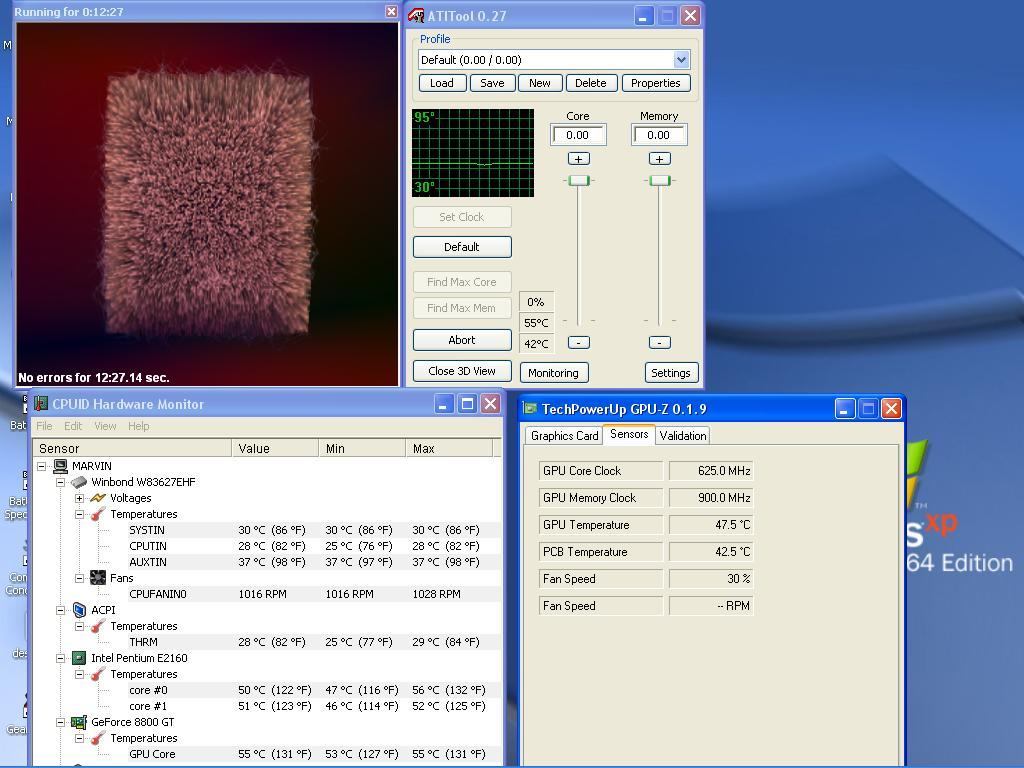Collapse Temperatures under ACPI
1024x768 pixels.
[80, 626]
